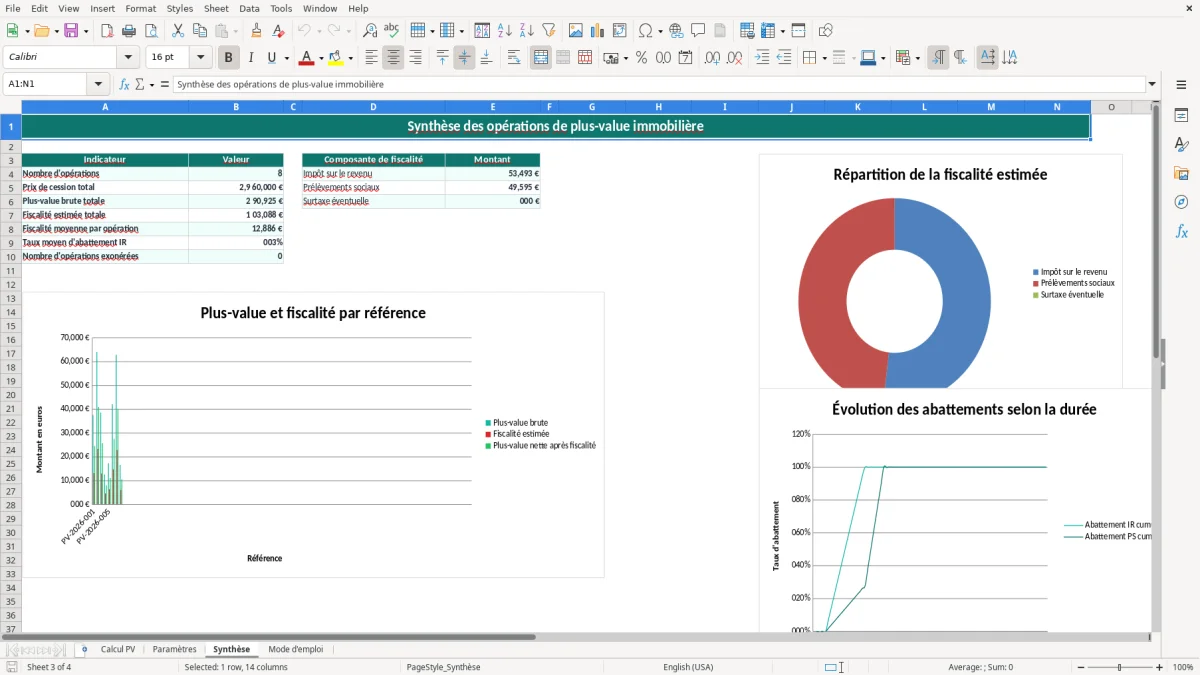
Task: Toggle Align Right
Action: point(415,57)
